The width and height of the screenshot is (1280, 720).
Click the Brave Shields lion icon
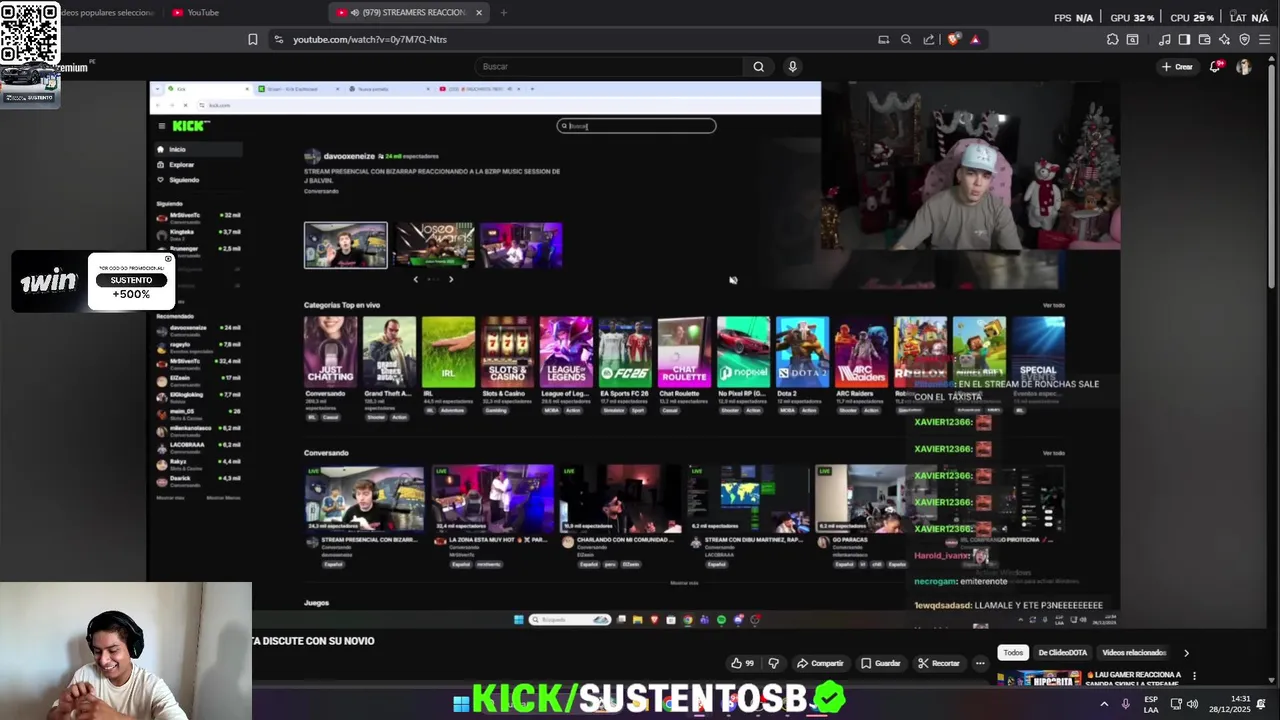click(954, 39)
